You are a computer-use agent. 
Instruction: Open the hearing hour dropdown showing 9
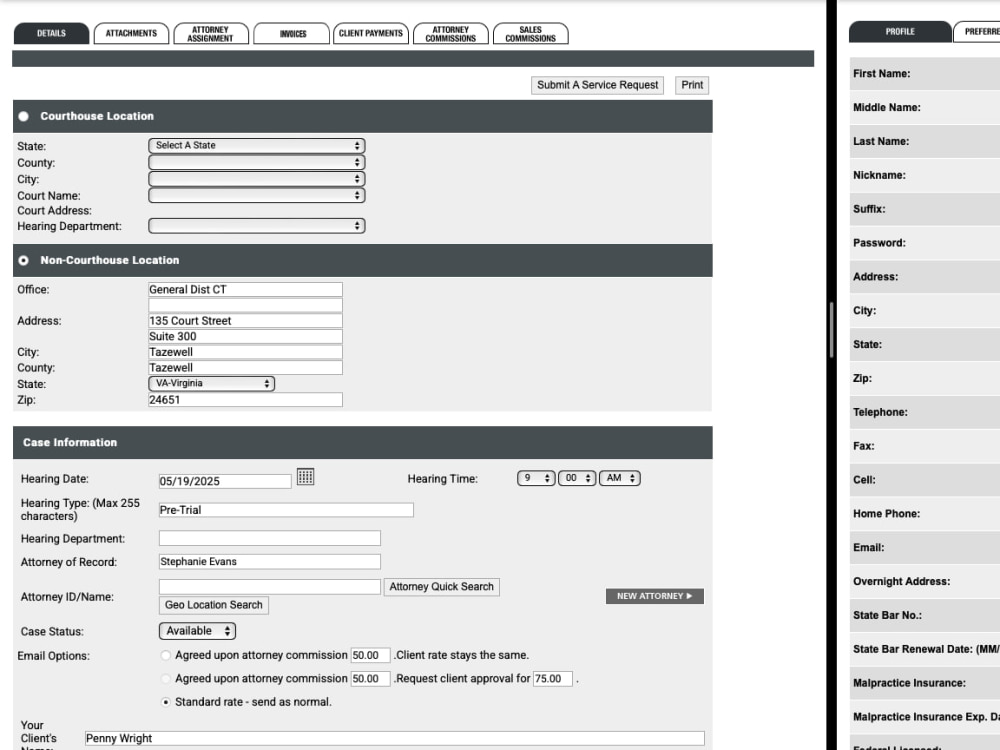tap(536, 478)
